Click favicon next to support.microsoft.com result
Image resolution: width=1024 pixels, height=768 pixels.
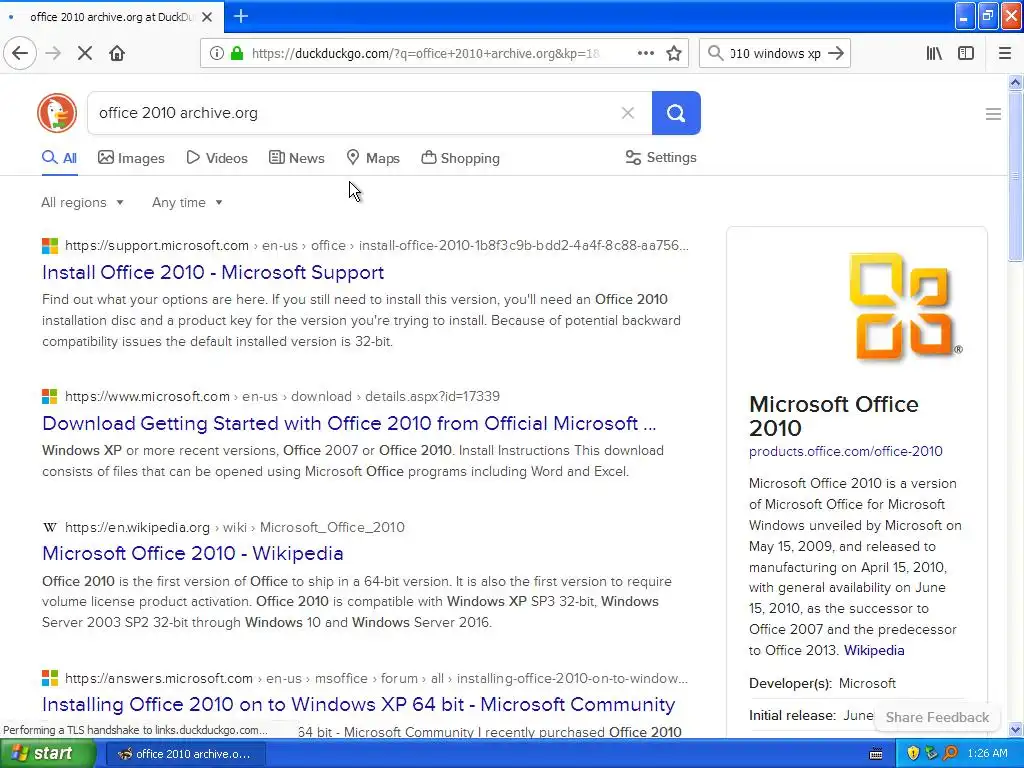pos(50,246)
